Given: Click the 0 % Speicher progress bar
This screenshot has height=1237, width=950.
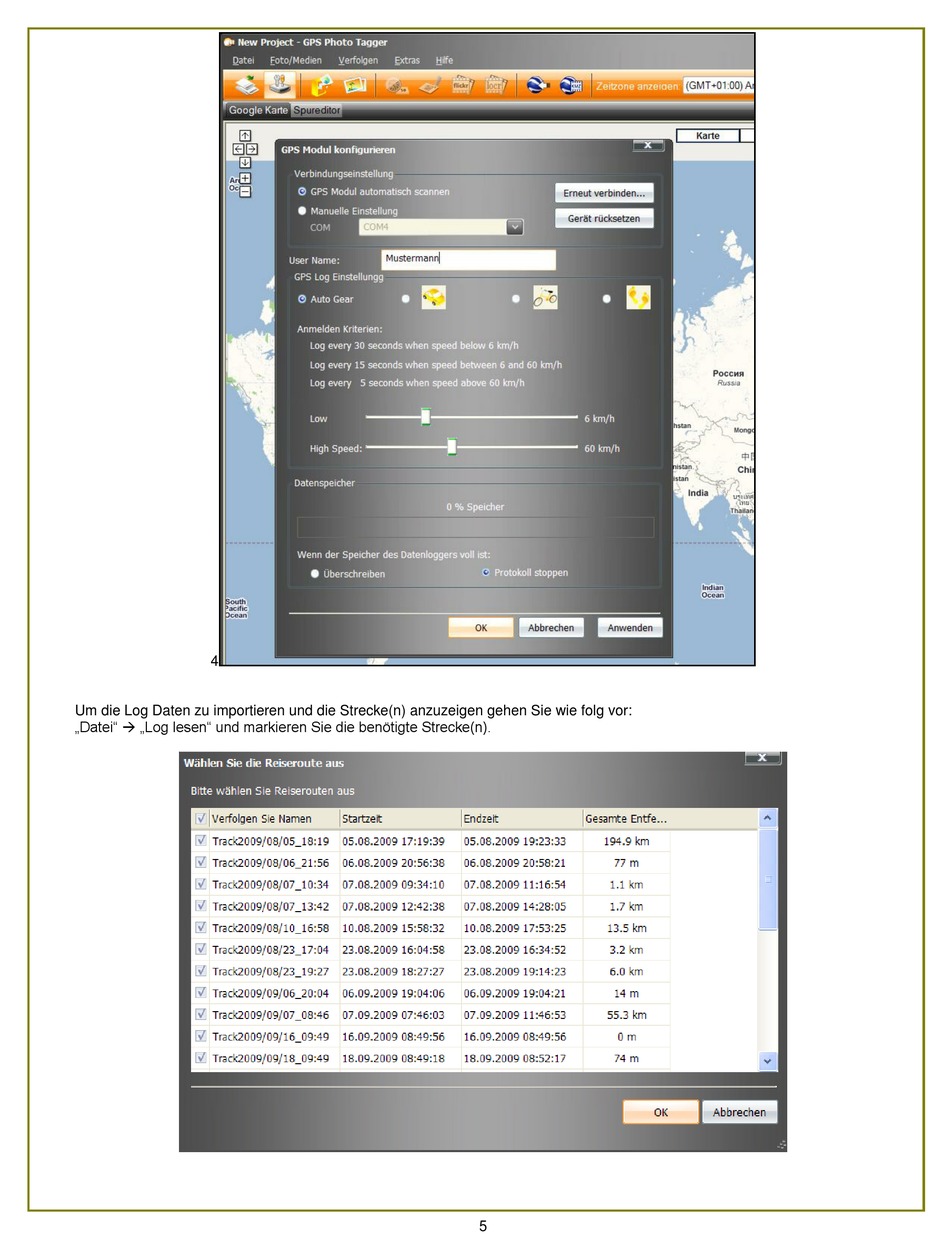Looking at the screenshot, I should click(x=475, y=527).
